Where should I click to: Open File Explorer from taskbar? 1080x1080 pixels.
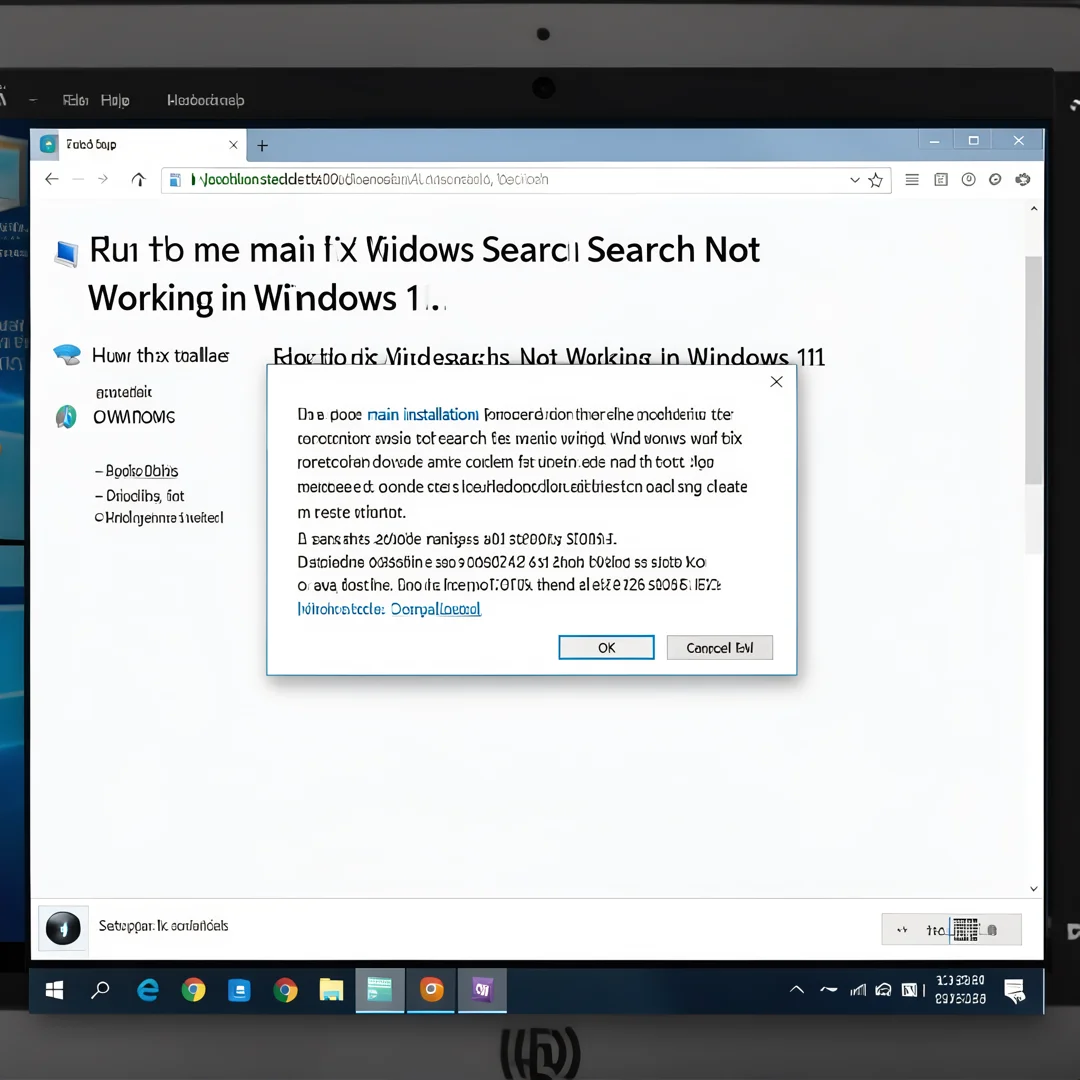pyautogui.click(x=331, y=990)
